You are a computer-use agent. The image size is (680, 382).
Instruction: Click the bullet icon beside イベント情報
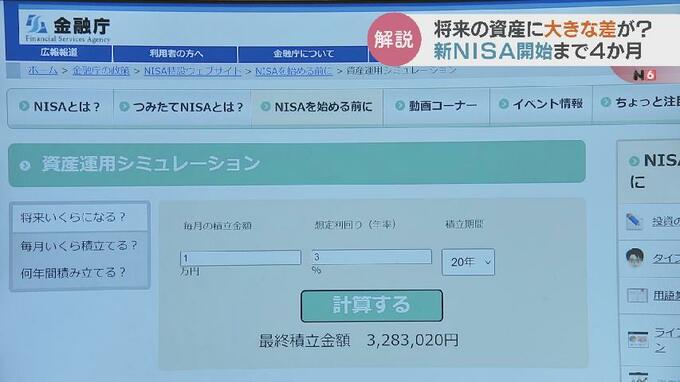click(x=503, y=104)
